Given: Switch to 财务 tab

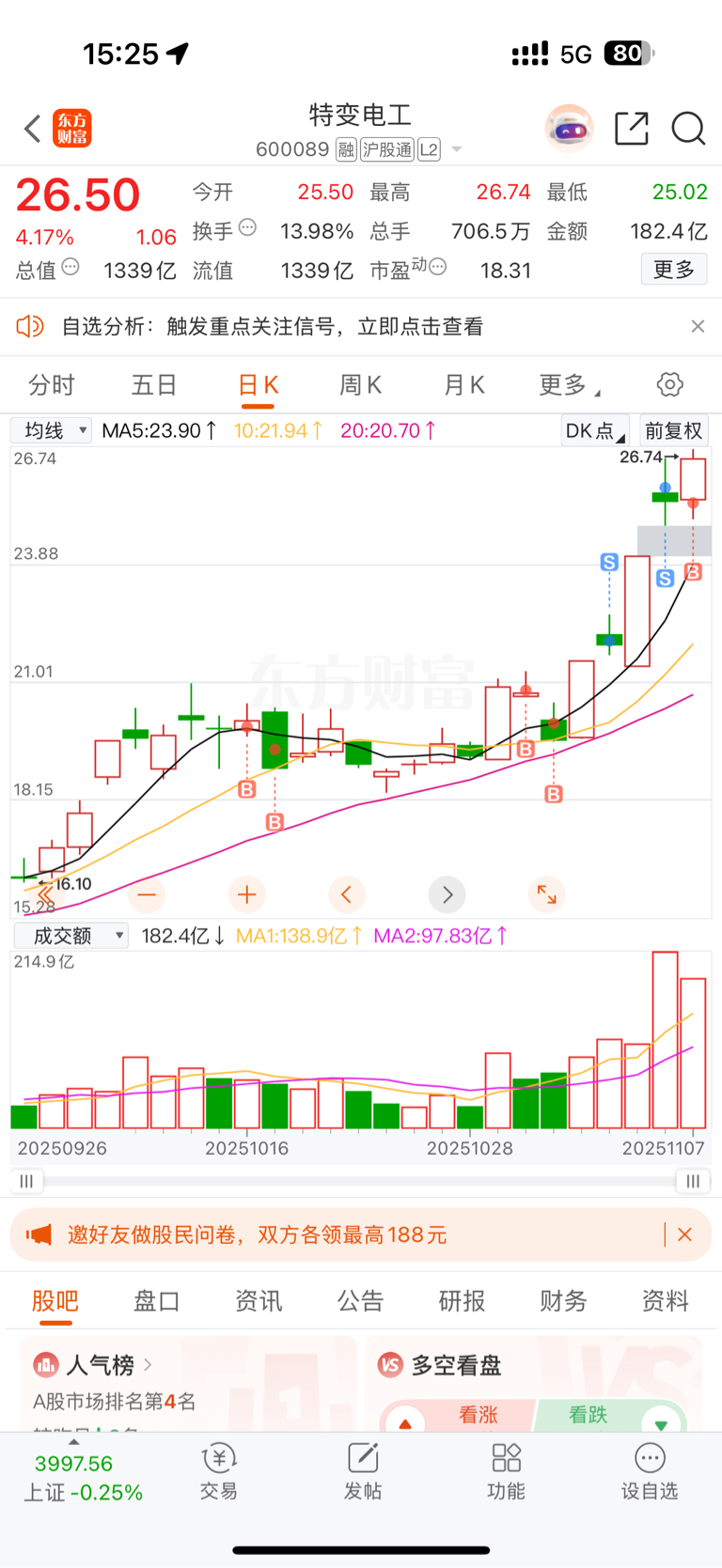Looking at the screenshot, I should pyautogui.click(x=563, y=1301).
